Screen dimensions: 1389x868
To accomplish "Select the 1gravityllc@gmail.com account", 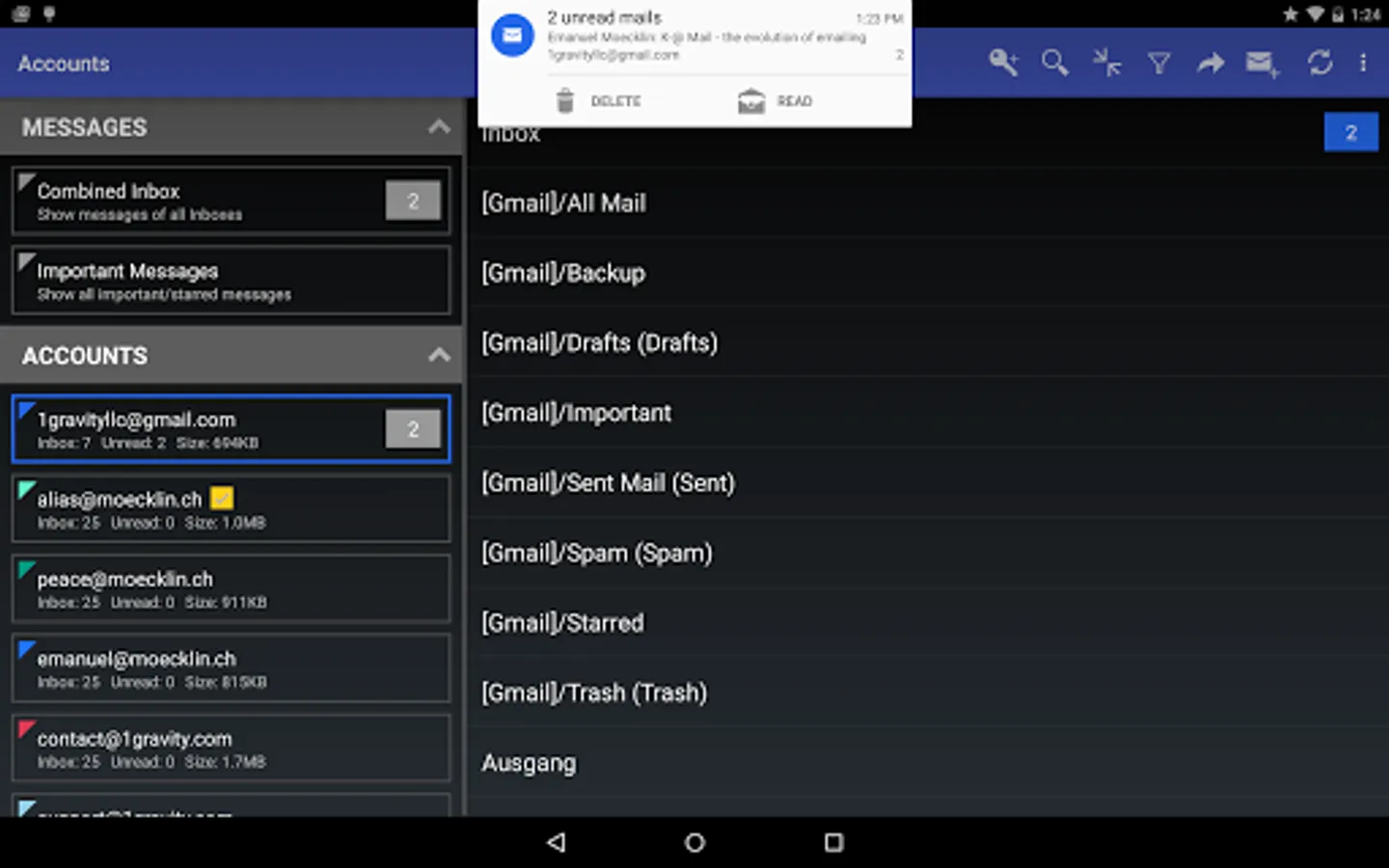I will click(x=231, y=429).
